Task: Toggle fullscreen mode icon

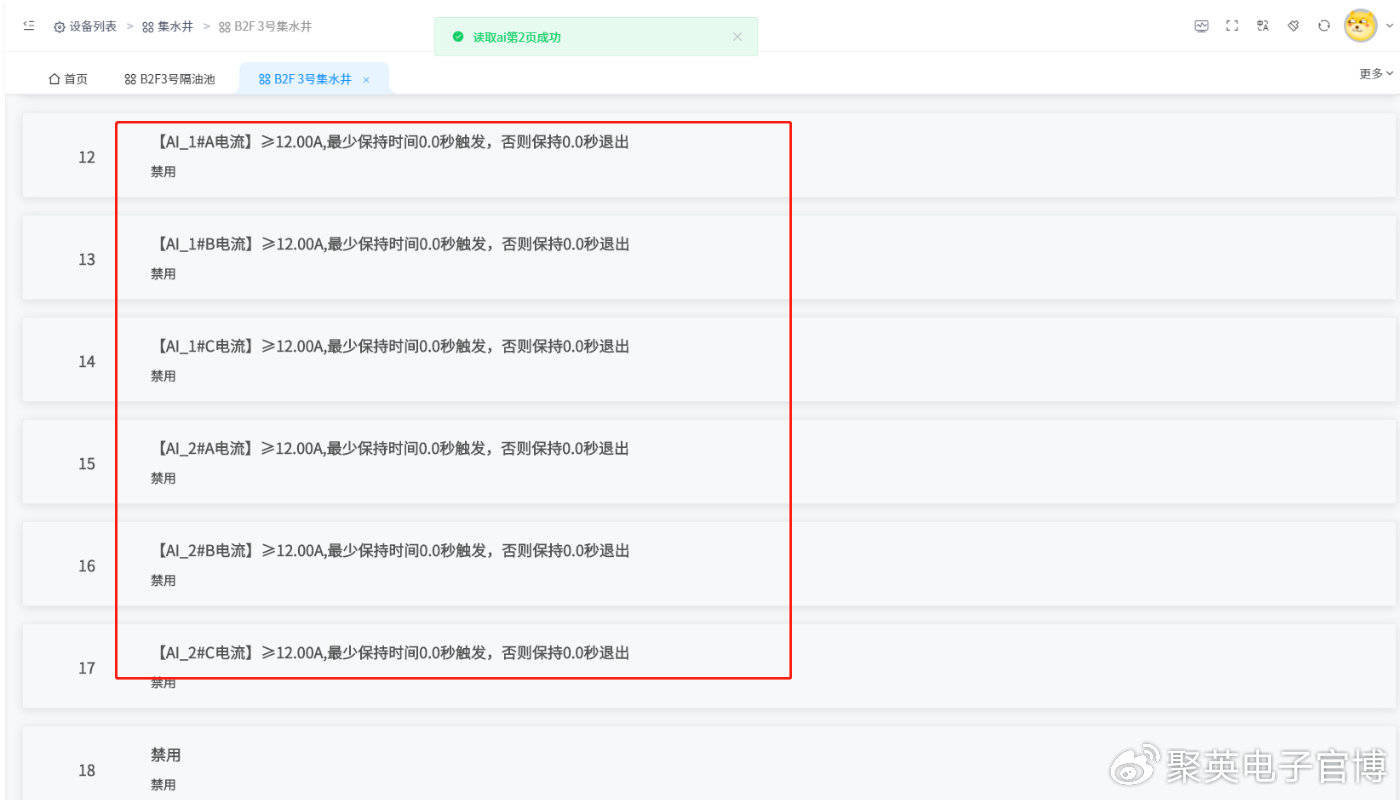Action: point(1232,26)
